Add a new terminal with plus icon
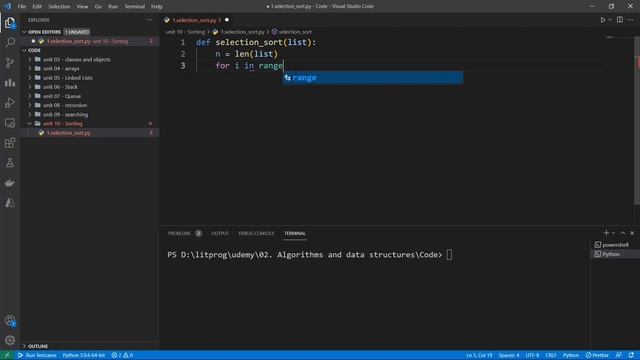640x360 pixels. pyautogui.click(x=606, y=233)
